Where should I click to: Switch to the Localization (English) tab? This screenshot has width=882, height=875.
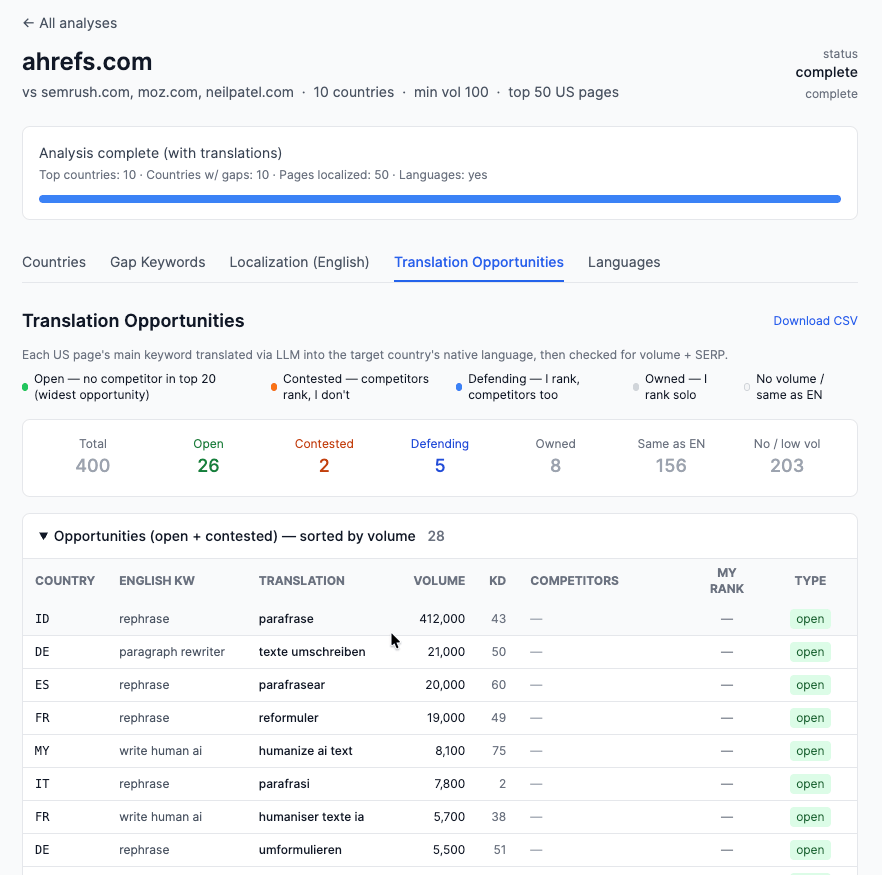coord(298,262)
